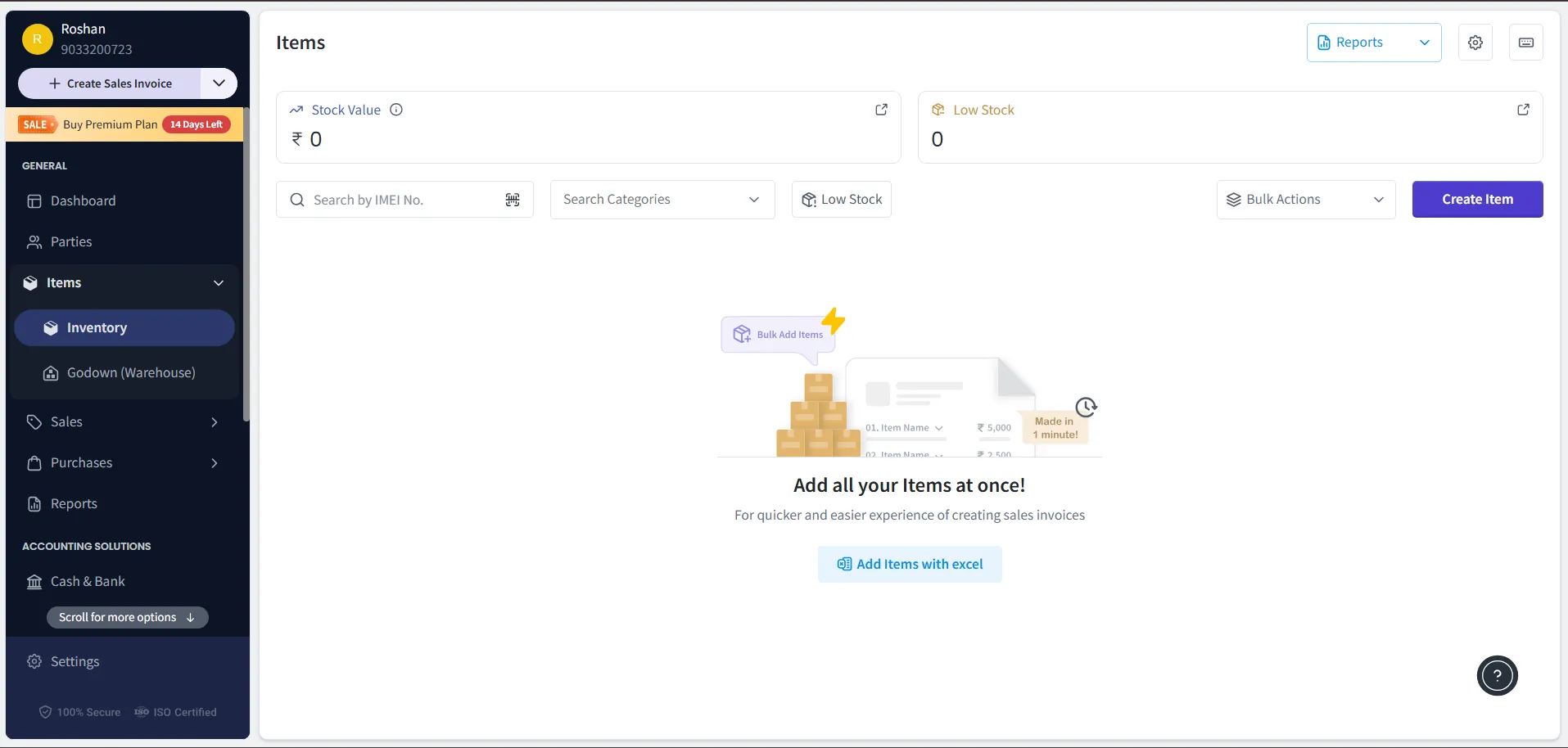Click phone number 9033200723
Viewport: 1568px width, 748px height.
coord(96,50)
